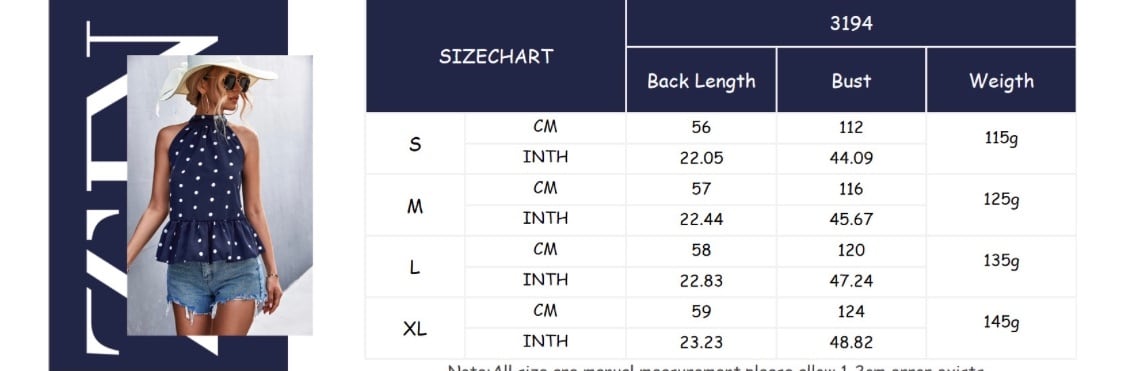The height and width of the screenshot is (371, 1125).
Task: Click the 120 bust value for L
Action: pyautogui.click(x=851, y=251)
